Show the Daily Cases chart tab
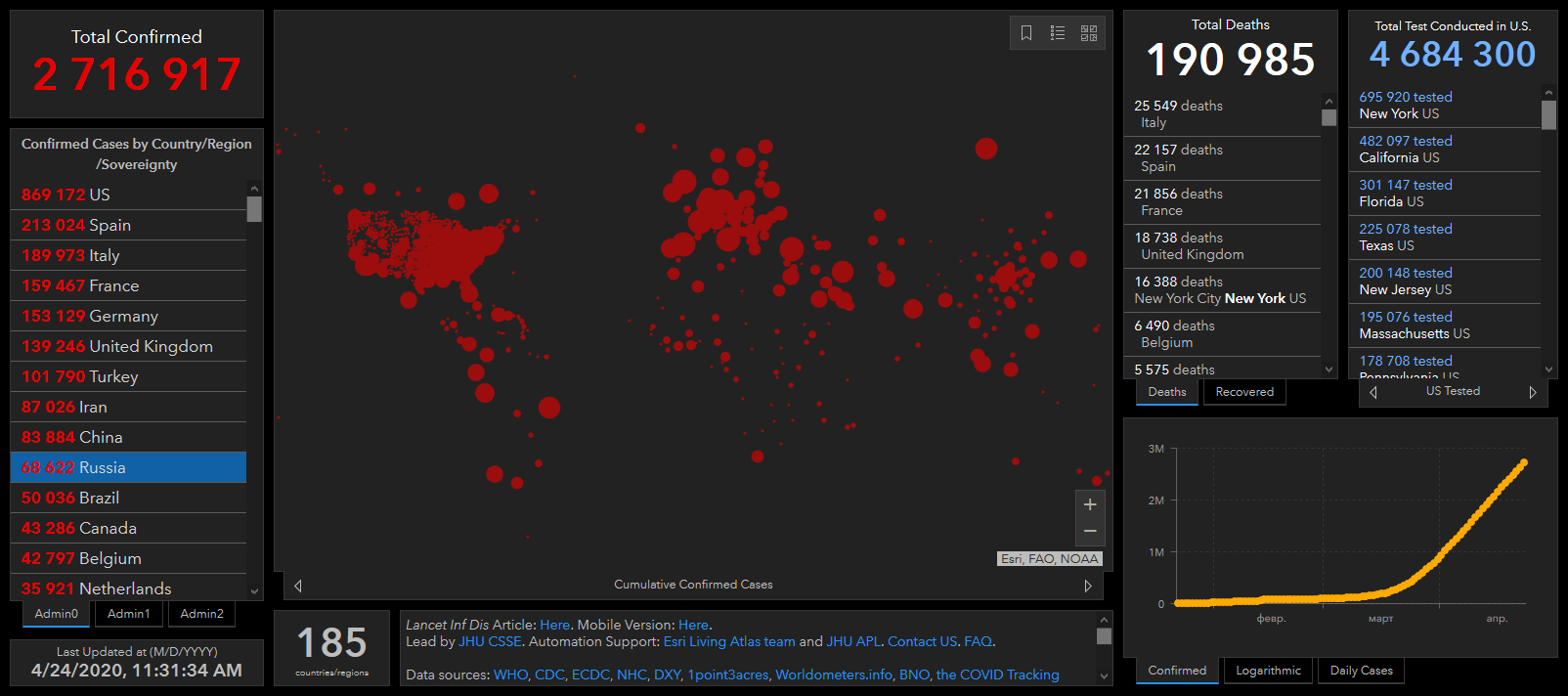Image resolution: width=1568 pixels, height=696 pixels. [1361, 671]
